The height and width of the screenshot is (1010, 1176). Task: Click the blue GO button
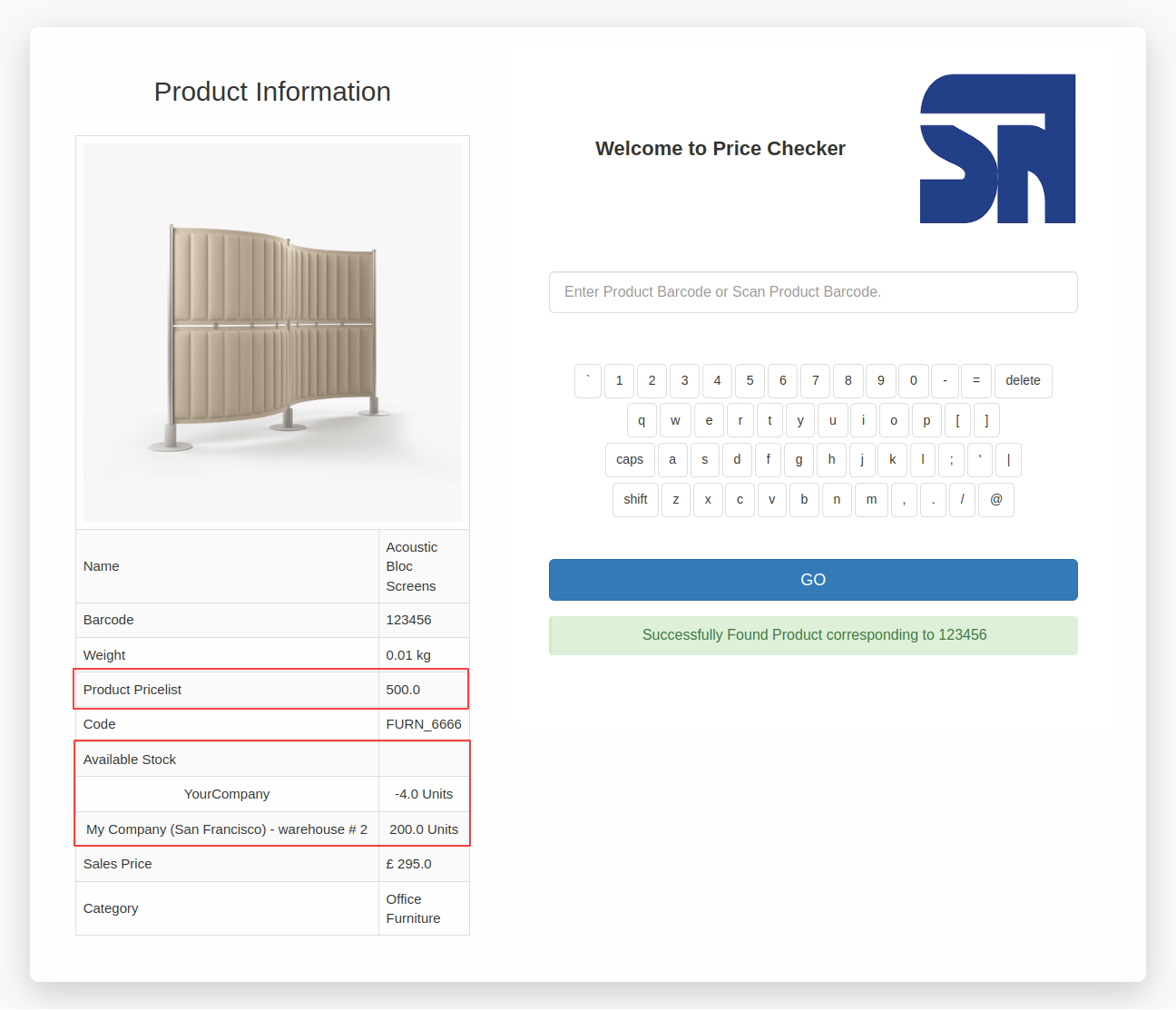pos(813,580)
